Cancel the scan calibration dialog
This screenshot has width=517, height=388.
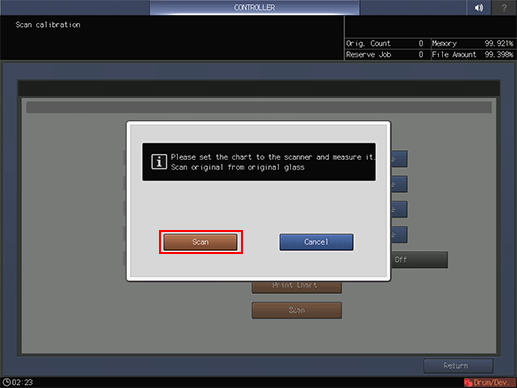[x=316, y=242]
